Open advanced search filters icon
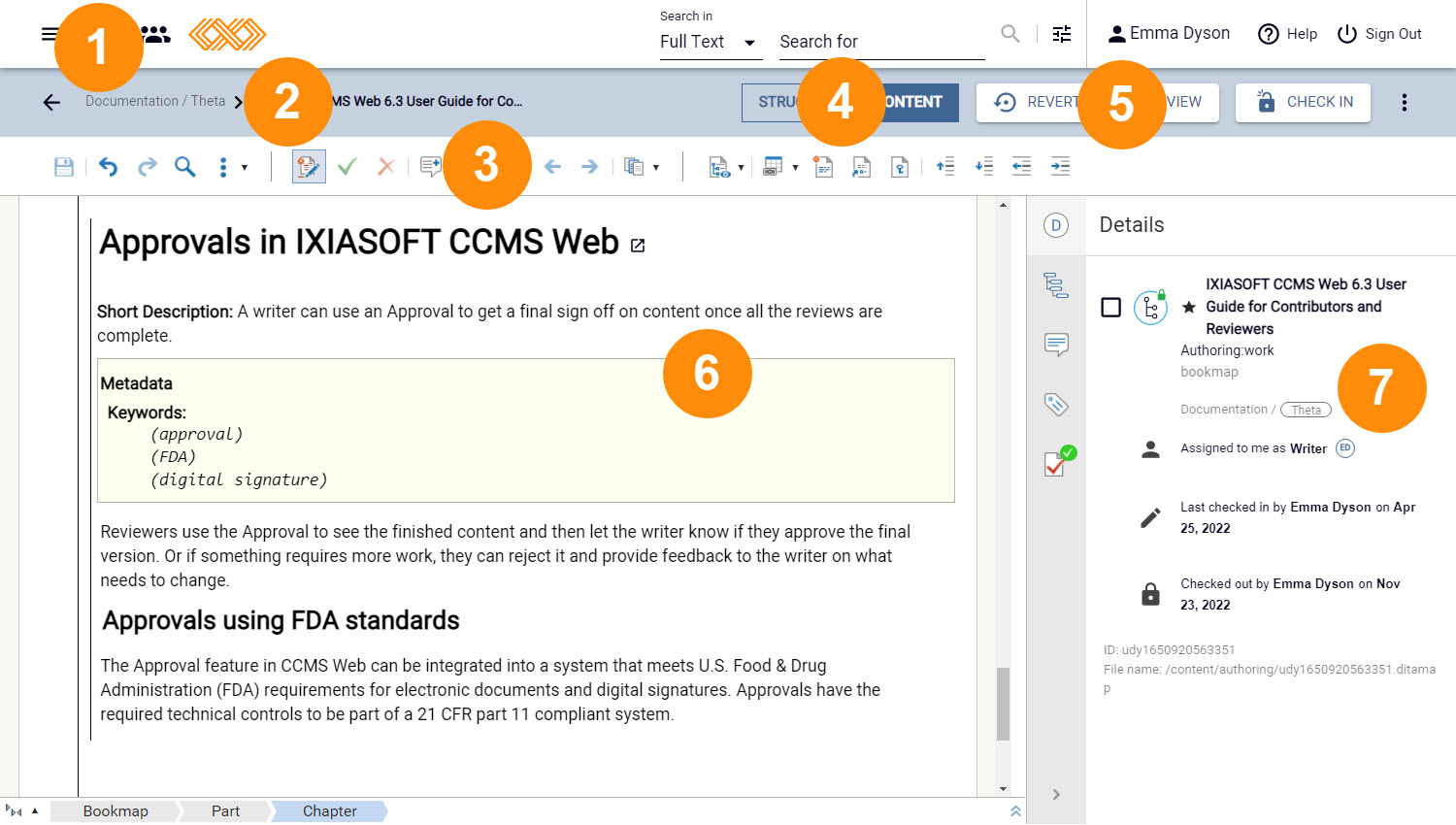Image resolution: width=1456 pixels, height=825 pixels. pos(1062,34)
